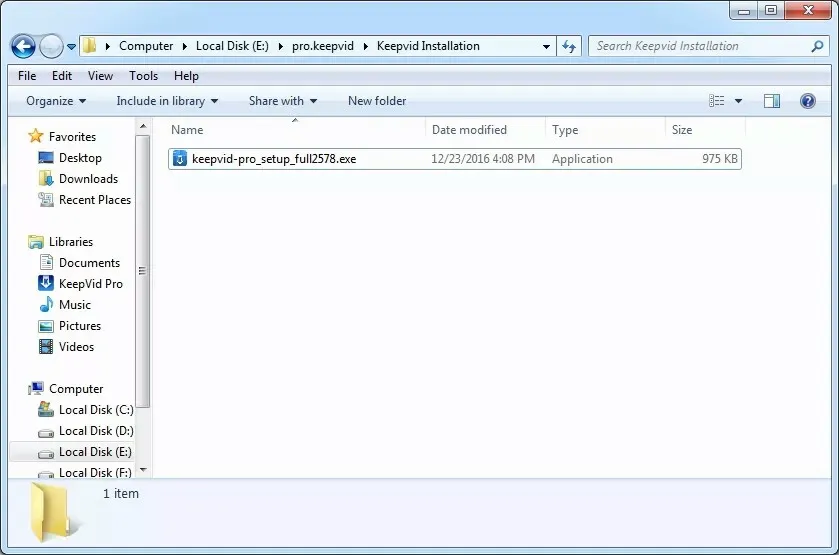Click Keepvid Installation in the address breadcrumb
The height and width of the screenshot is (555, 839).
click(428, 46)
